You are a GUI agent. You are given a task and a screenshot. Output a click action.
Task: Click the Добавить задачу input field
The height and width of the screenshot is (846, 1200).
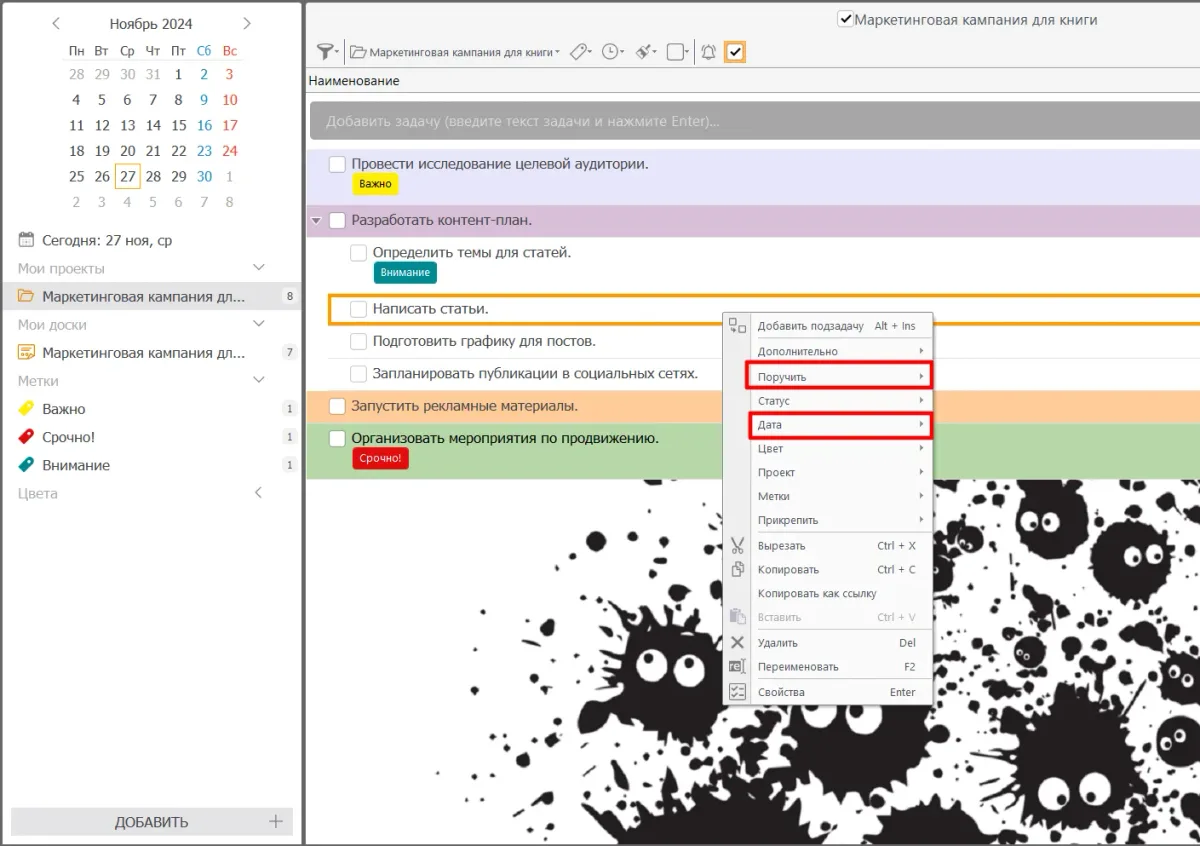click(x=754, y=121)
